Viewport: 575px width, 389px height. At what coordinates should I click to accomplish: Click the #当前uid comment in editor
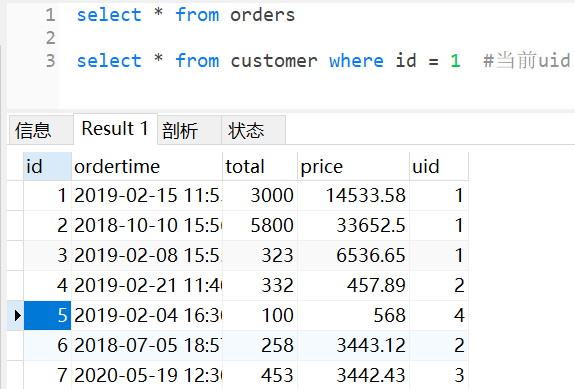point(527,61)
